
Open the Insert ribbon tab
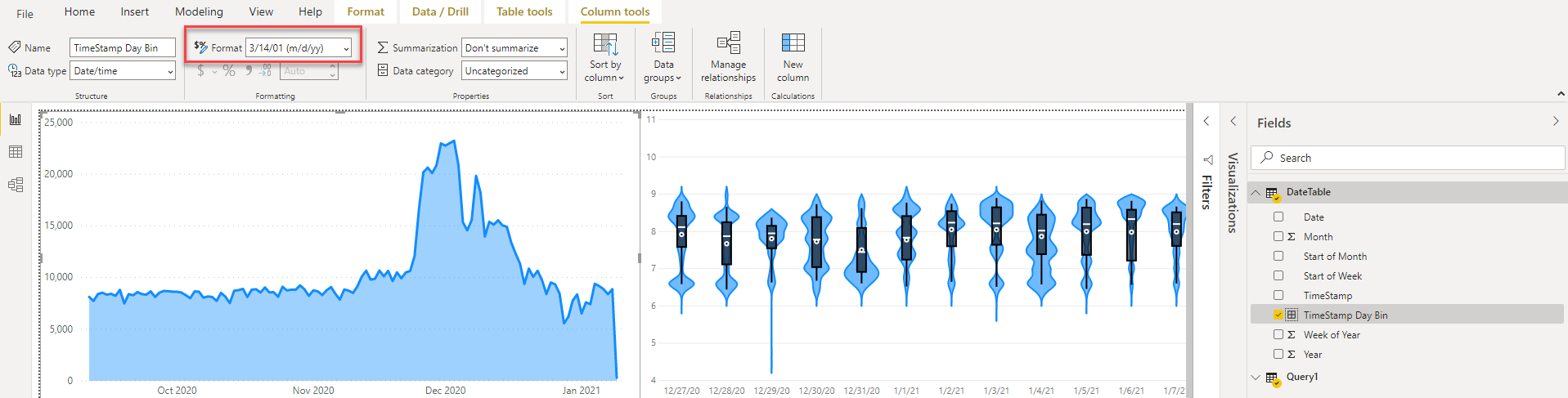pos(134,11)
